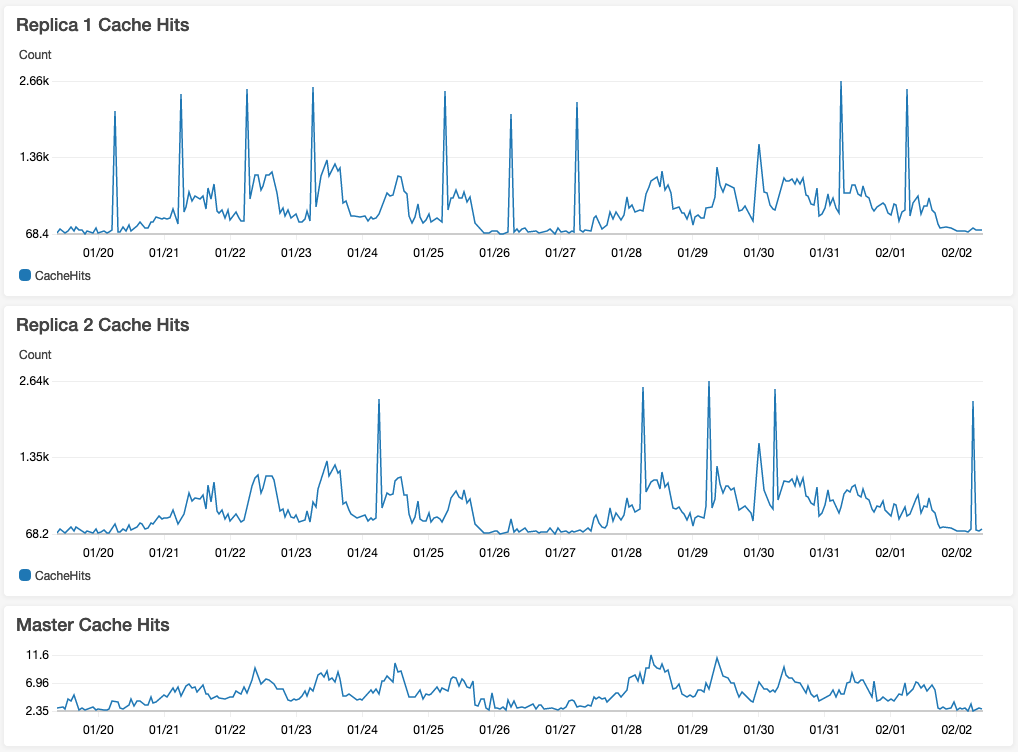
Task: Click the 01/26 date label in Replica 1 chart
Action: click(x=494, y=253)
